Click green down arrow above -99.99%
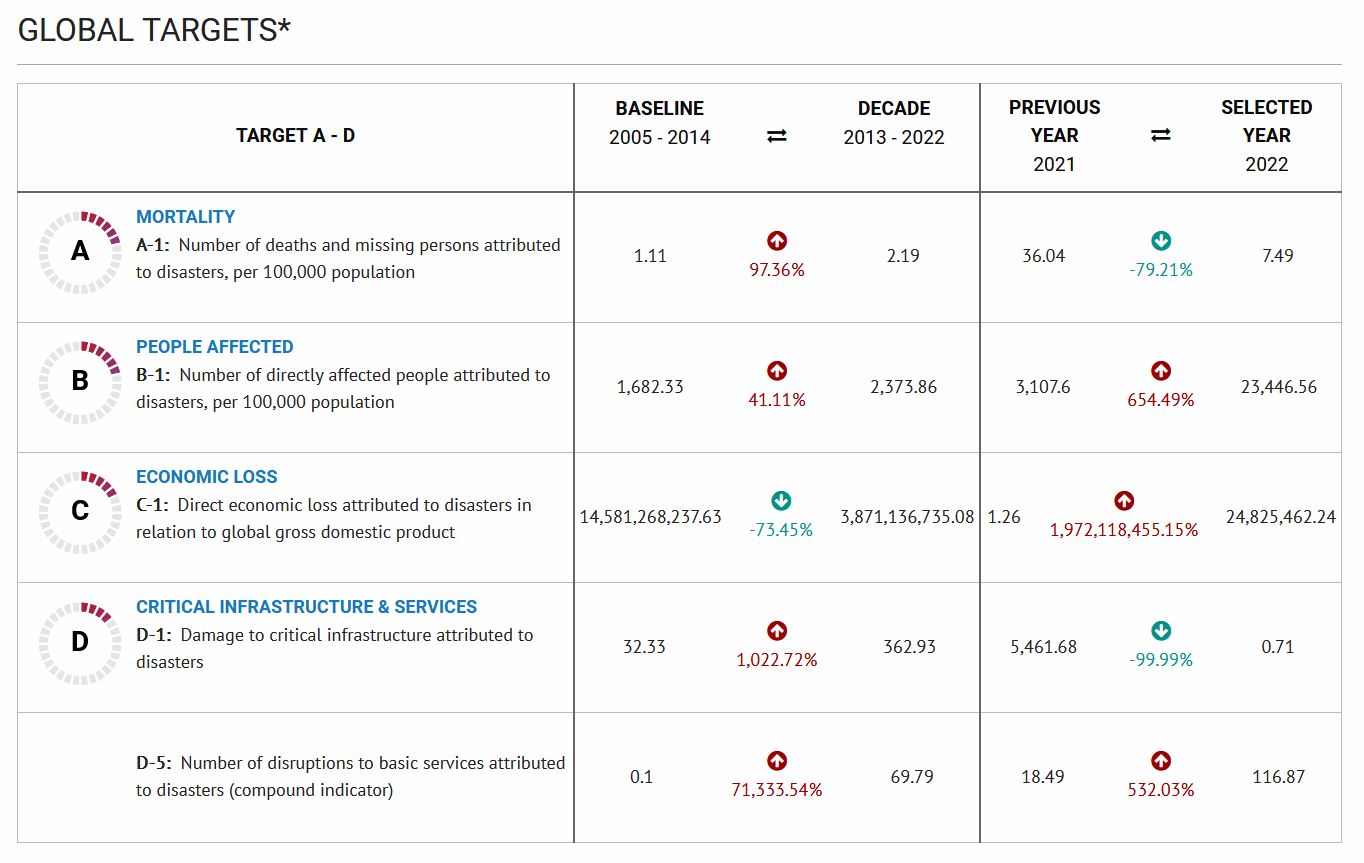This screenshot has width=1364, height=863. 1161,630
